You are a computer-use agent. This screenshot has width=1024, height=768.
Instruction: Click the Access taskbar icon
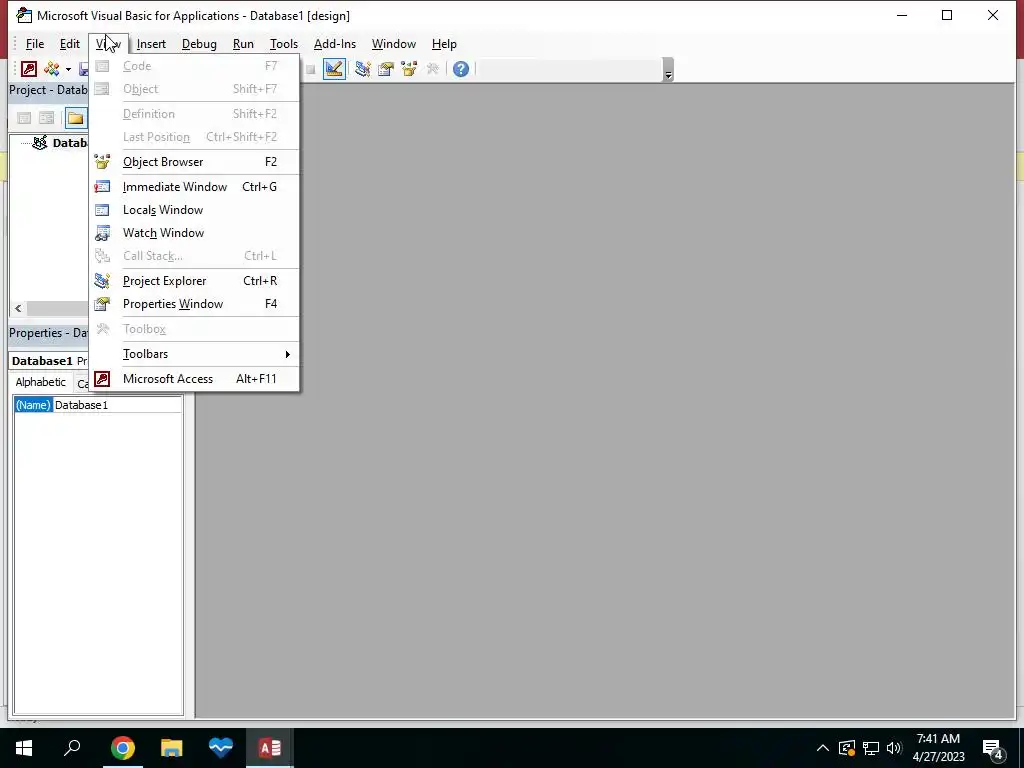point(270,748)
